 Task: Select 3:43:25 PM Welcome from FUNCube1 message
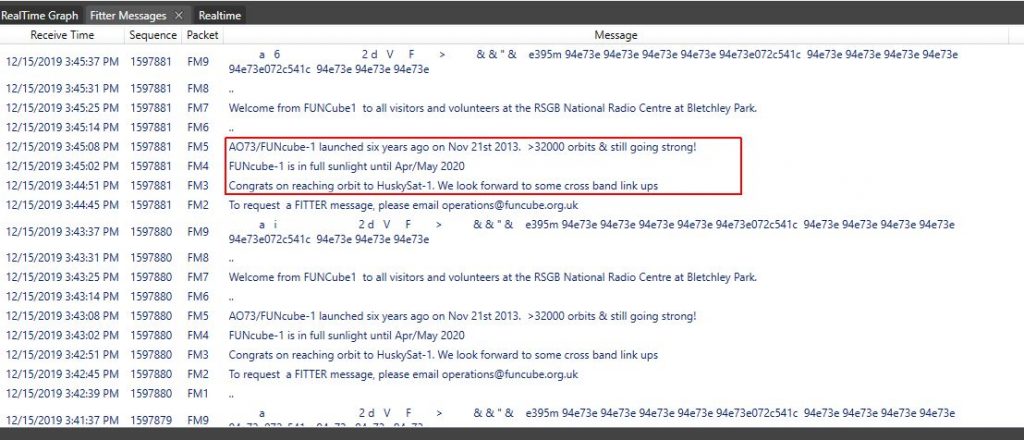[493, 277]
